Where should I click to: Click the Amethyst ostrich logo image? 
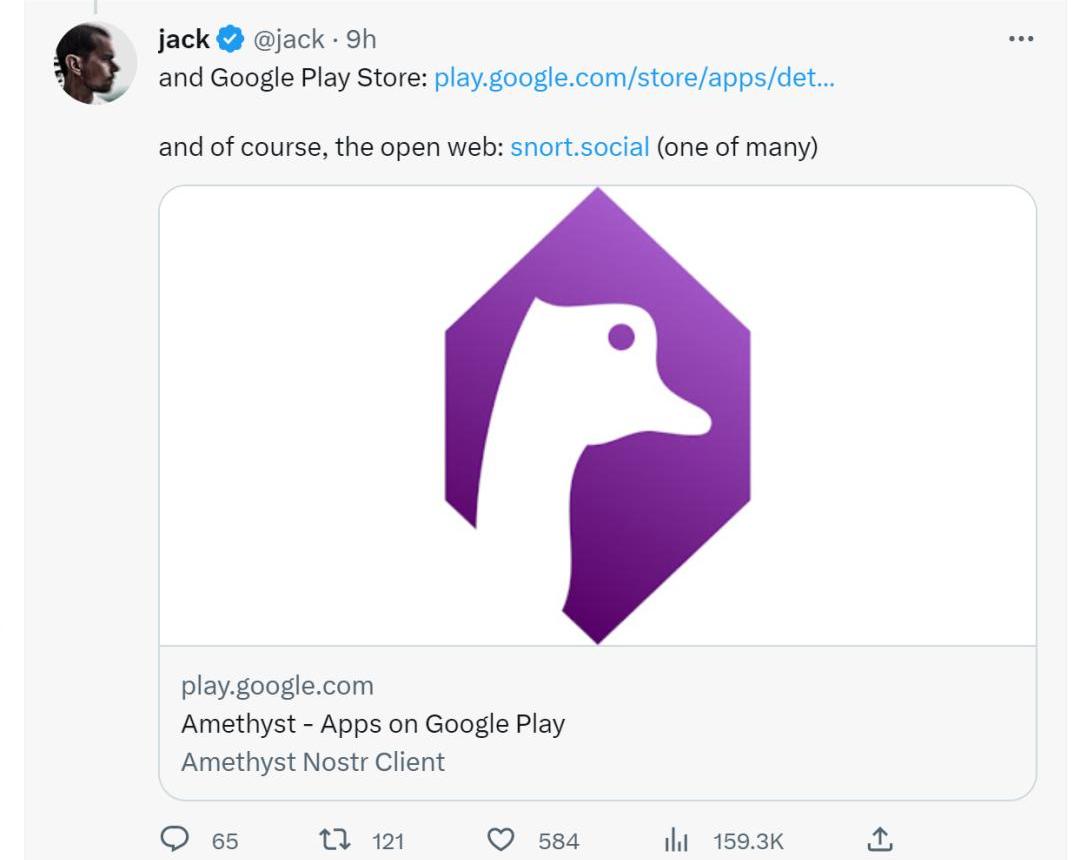[x=597, y=415]
